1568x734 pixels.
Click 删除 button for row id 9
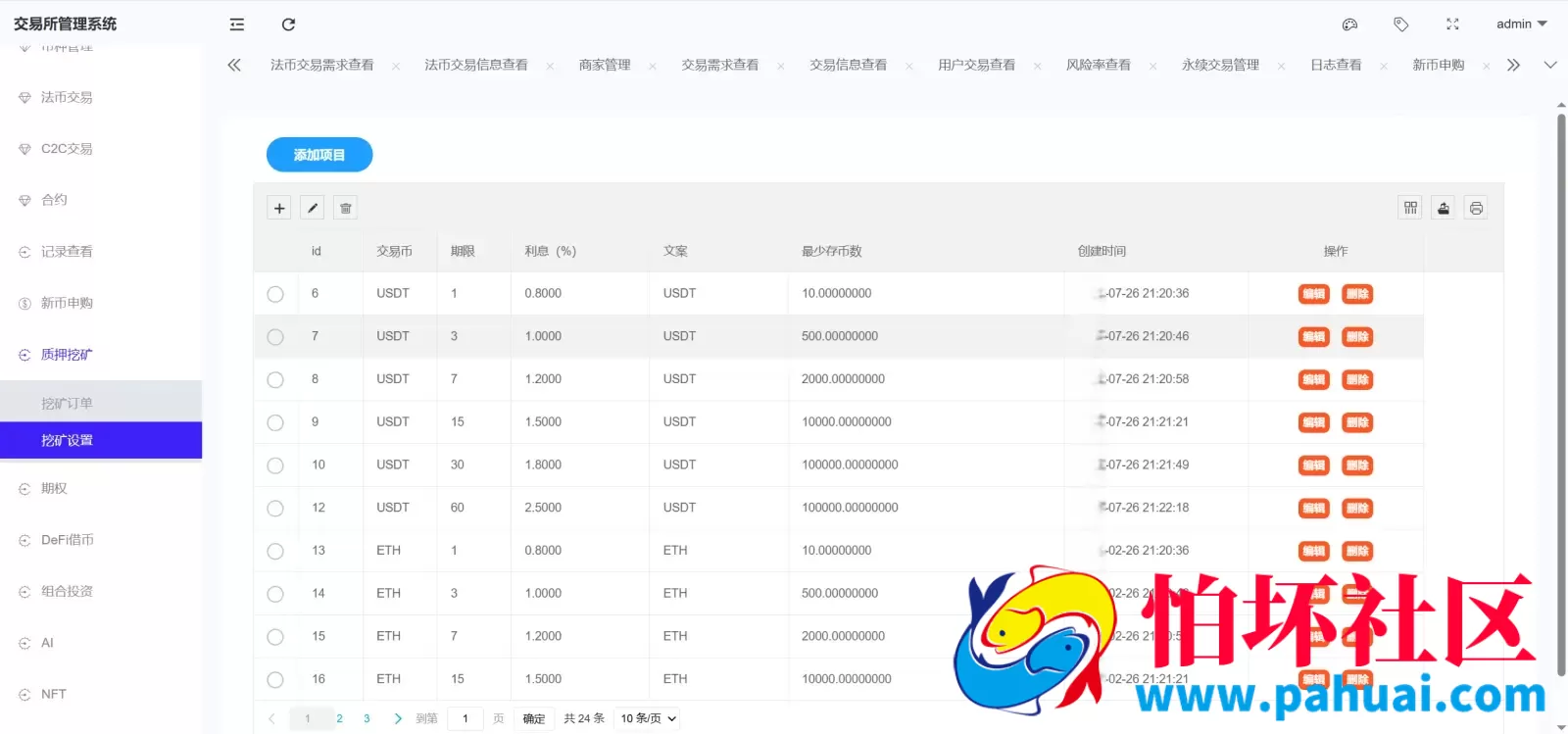pyautogui.click(x=1357, y=422)
